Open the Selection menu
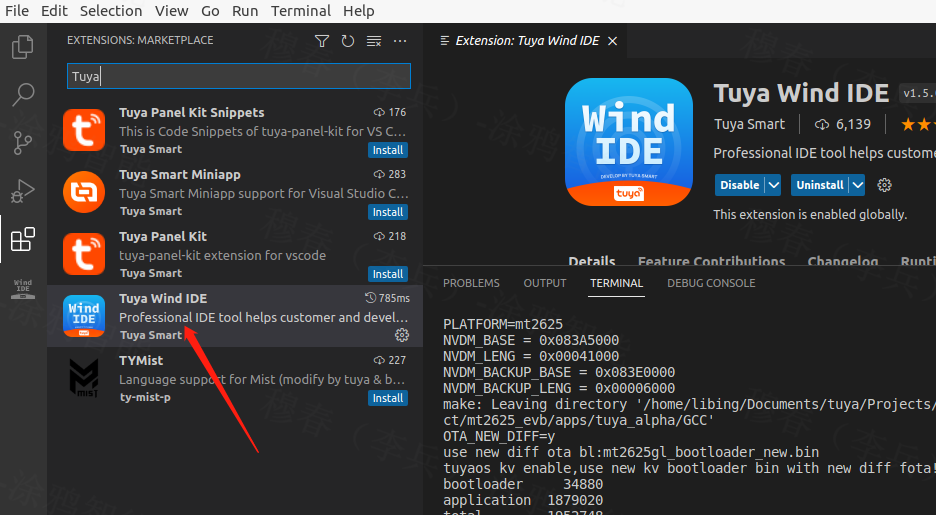The image size is (936, 515). (111, 11)
